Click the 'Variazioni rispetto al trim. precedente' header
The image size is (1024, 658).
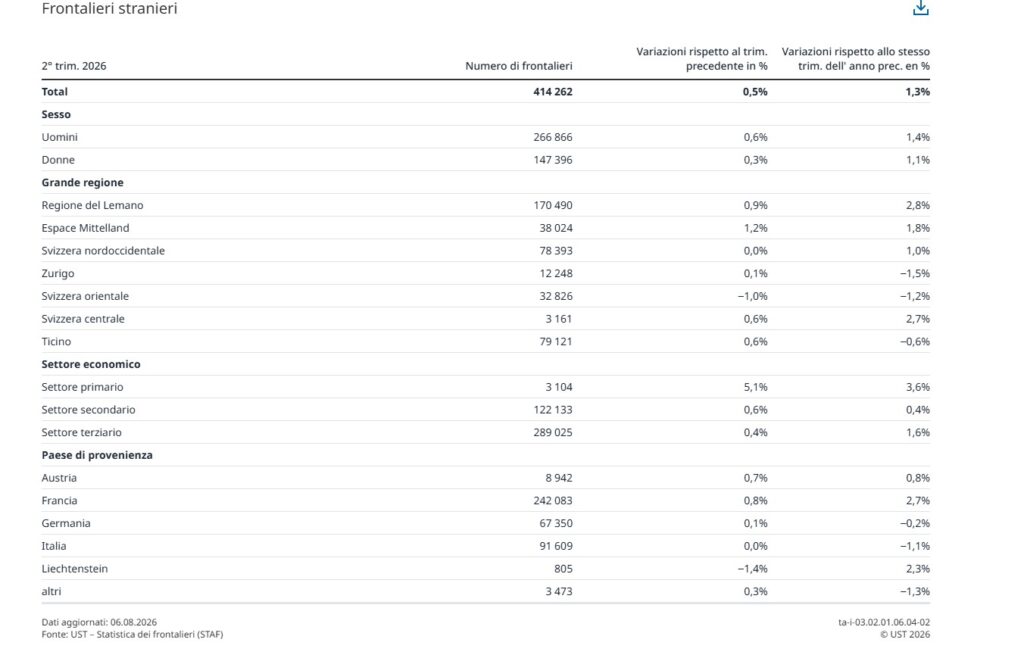tap(701, 59)
